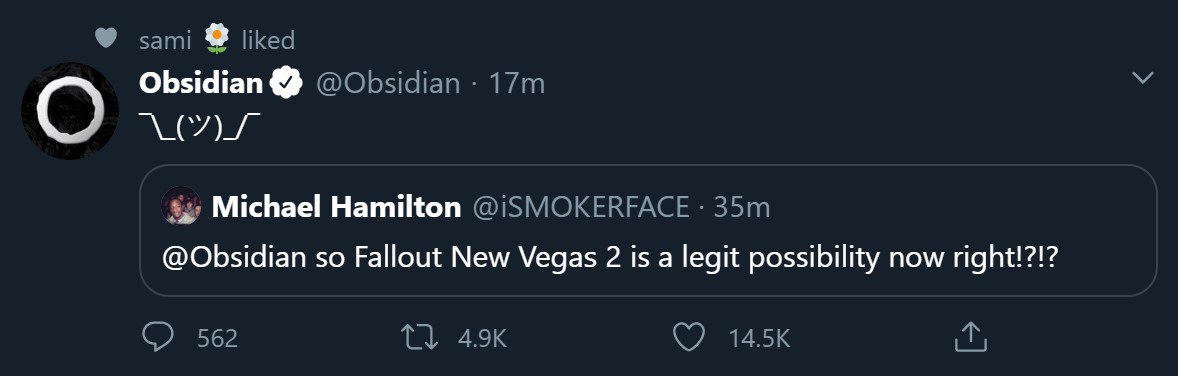This screenshot has width=1178, height=376.
Task: Retweet the Obsidian tweet
Action: [420, 337]
